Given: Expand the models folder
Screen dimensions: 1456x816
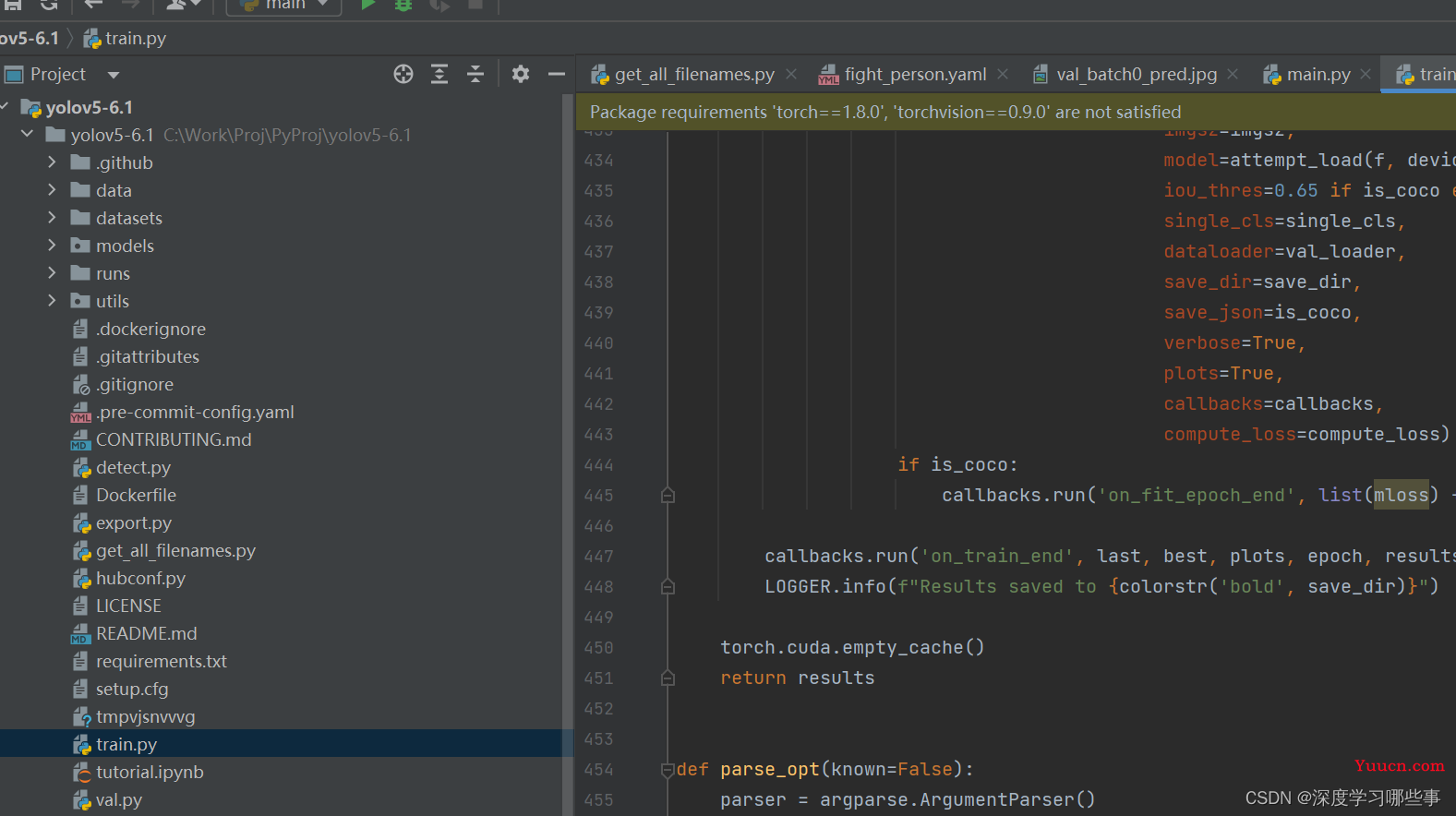Looking at the screenshot, I should pyautogui.click(x=52, y=245).
